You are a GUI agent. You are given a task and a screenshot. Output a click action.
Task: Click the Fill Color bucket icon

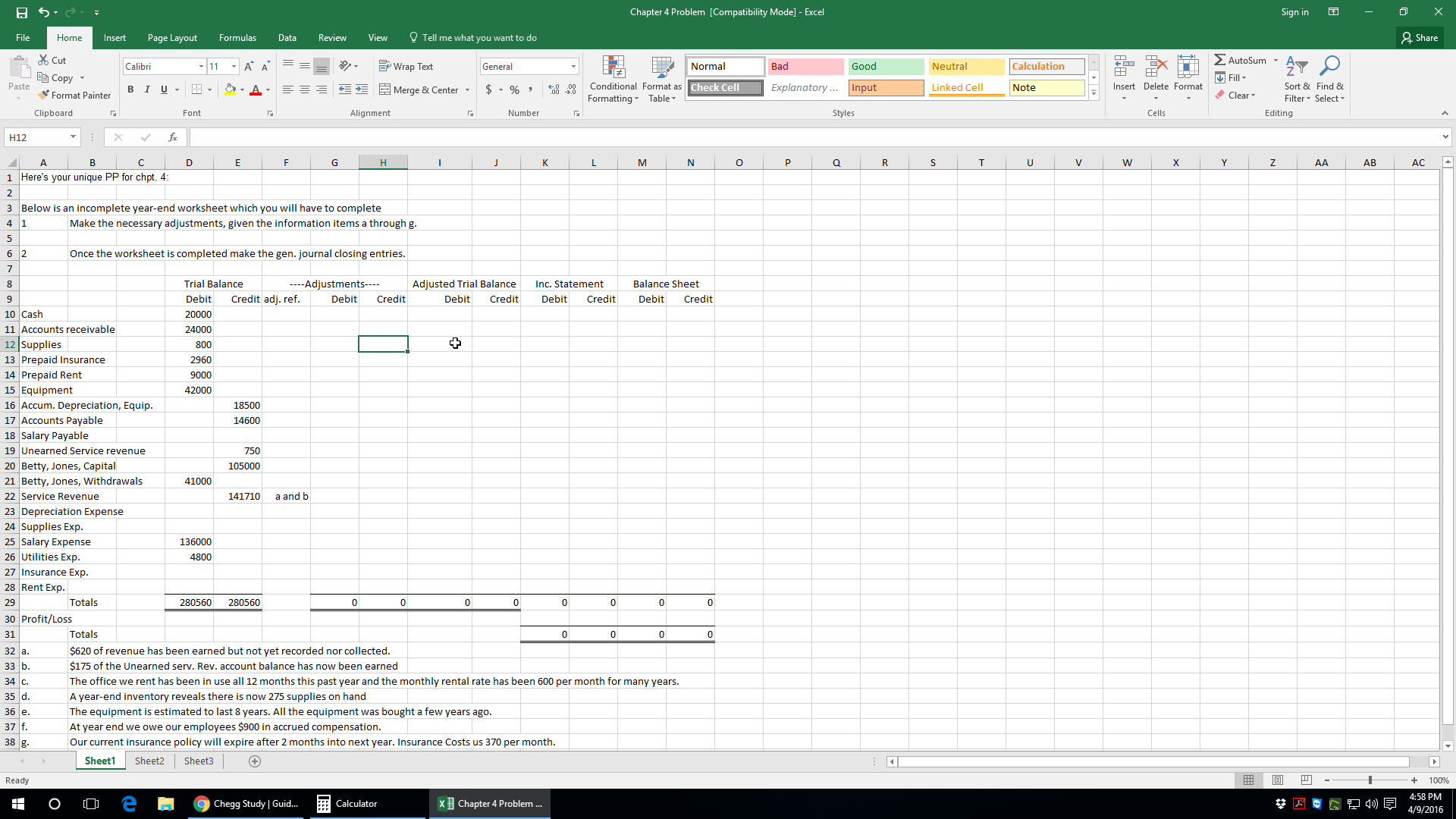[x=230, y=89]
